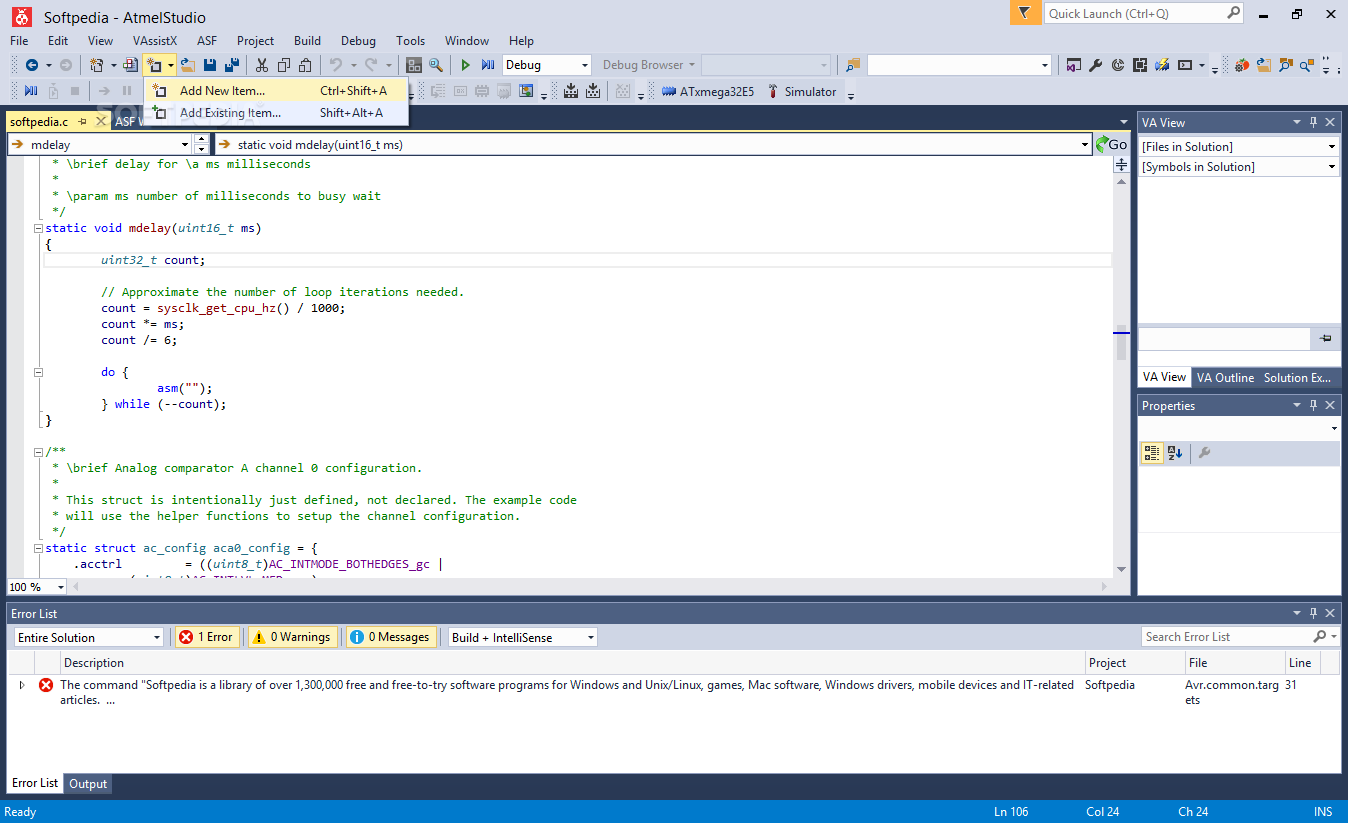Click the Search Error List field
This screenshot has height=823, width=1348.
[1227, 637]
